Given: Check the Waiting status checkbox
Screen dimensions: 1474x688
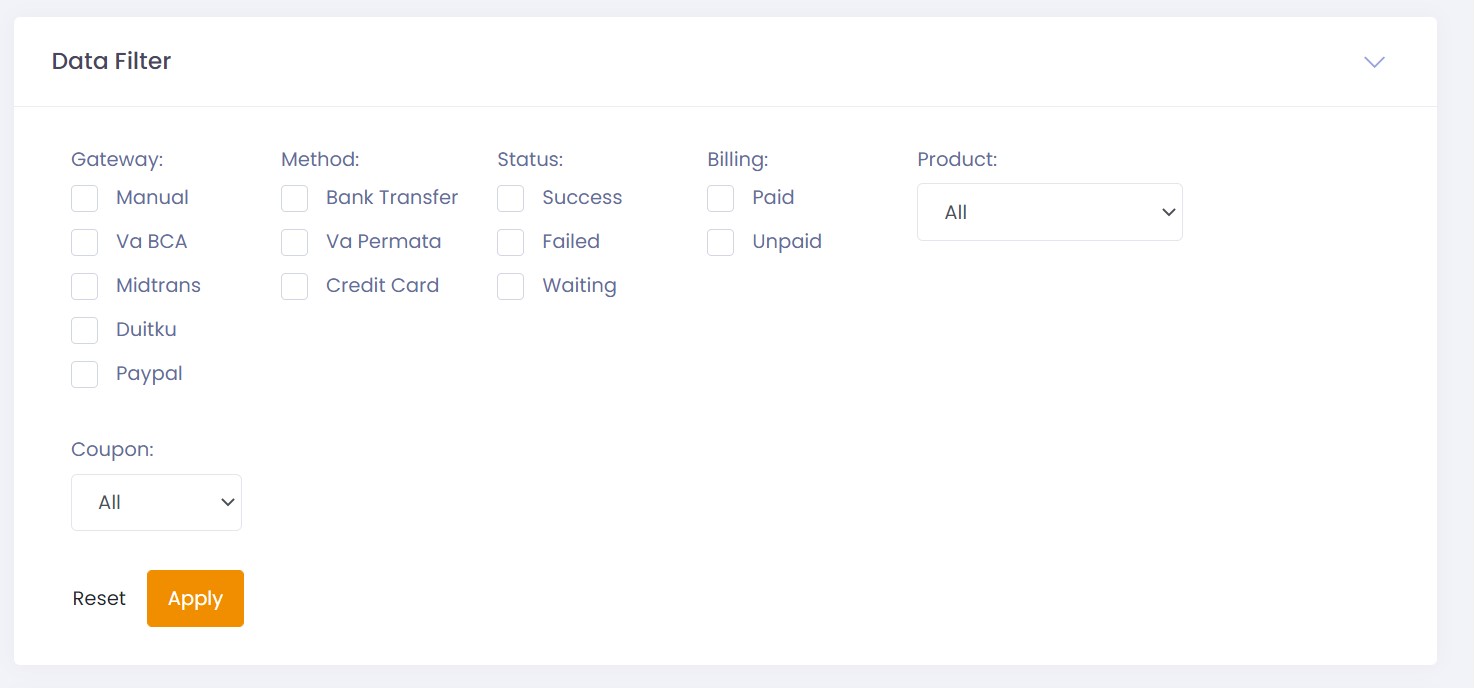Looking at the screenshot, I should [x=511, y=286].
